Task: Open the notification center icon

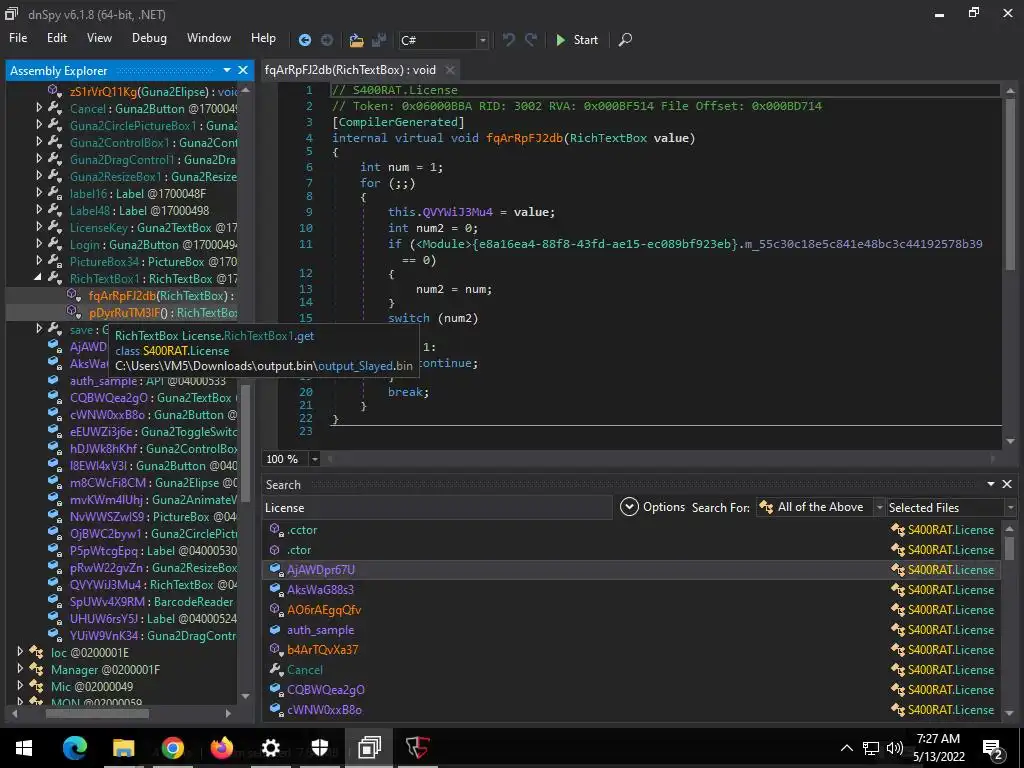Action: 993,748
